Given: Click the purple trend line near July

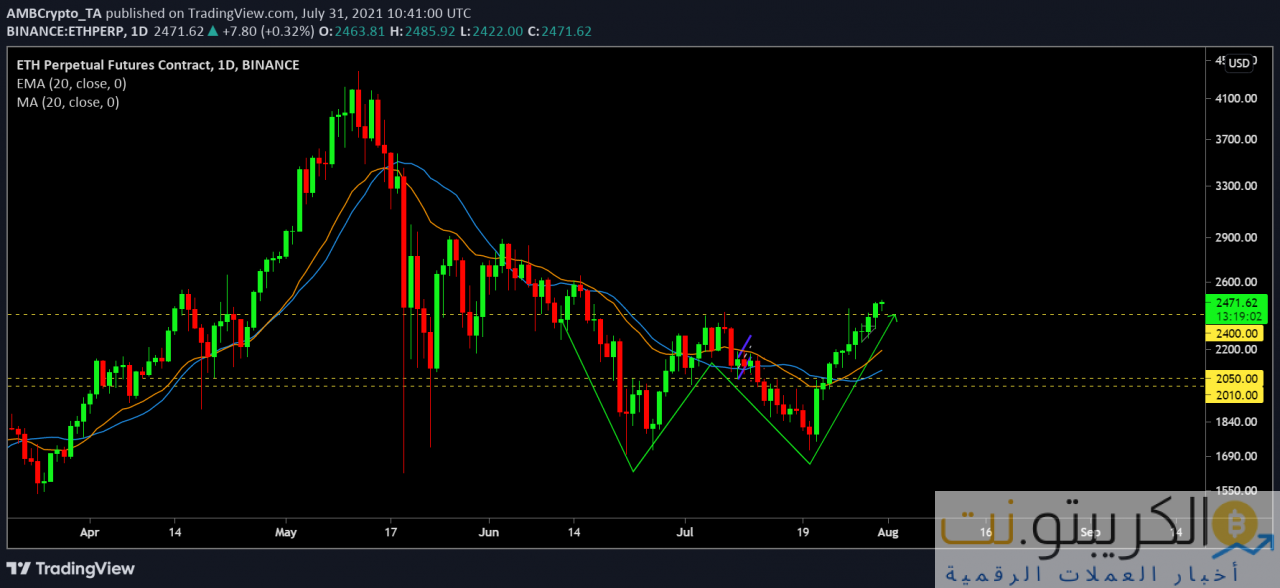Looking at the screenshot, I should [744, 352].
